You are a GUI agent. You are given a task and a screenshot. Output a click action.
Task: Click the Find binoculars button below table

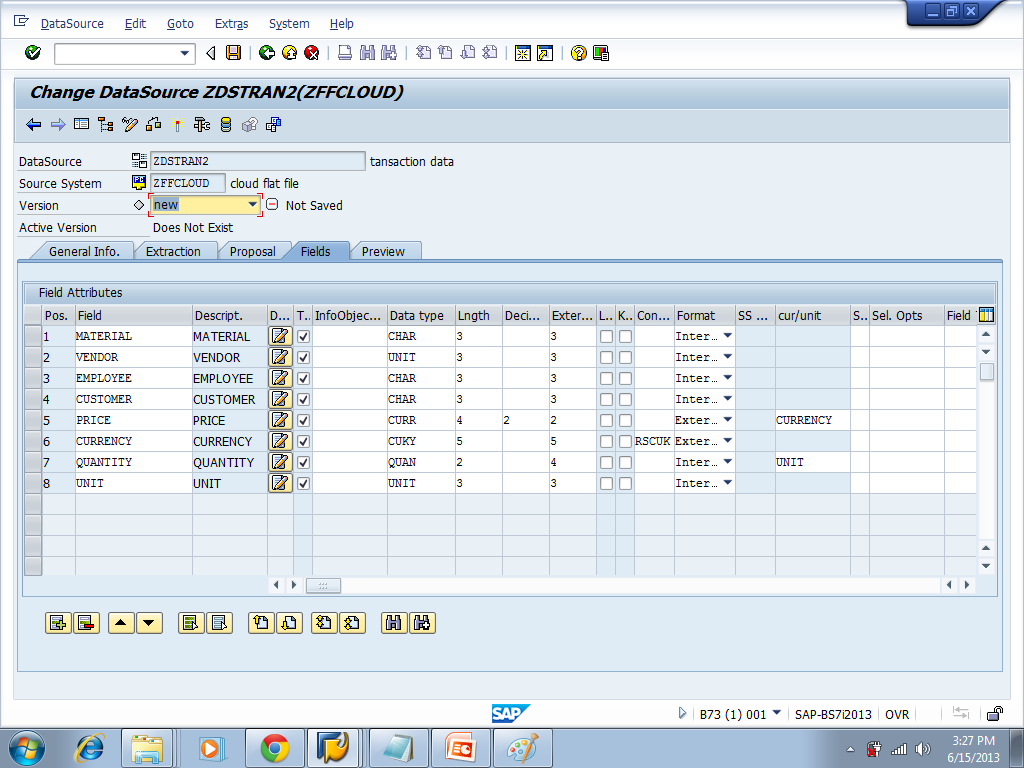(394, 623)
